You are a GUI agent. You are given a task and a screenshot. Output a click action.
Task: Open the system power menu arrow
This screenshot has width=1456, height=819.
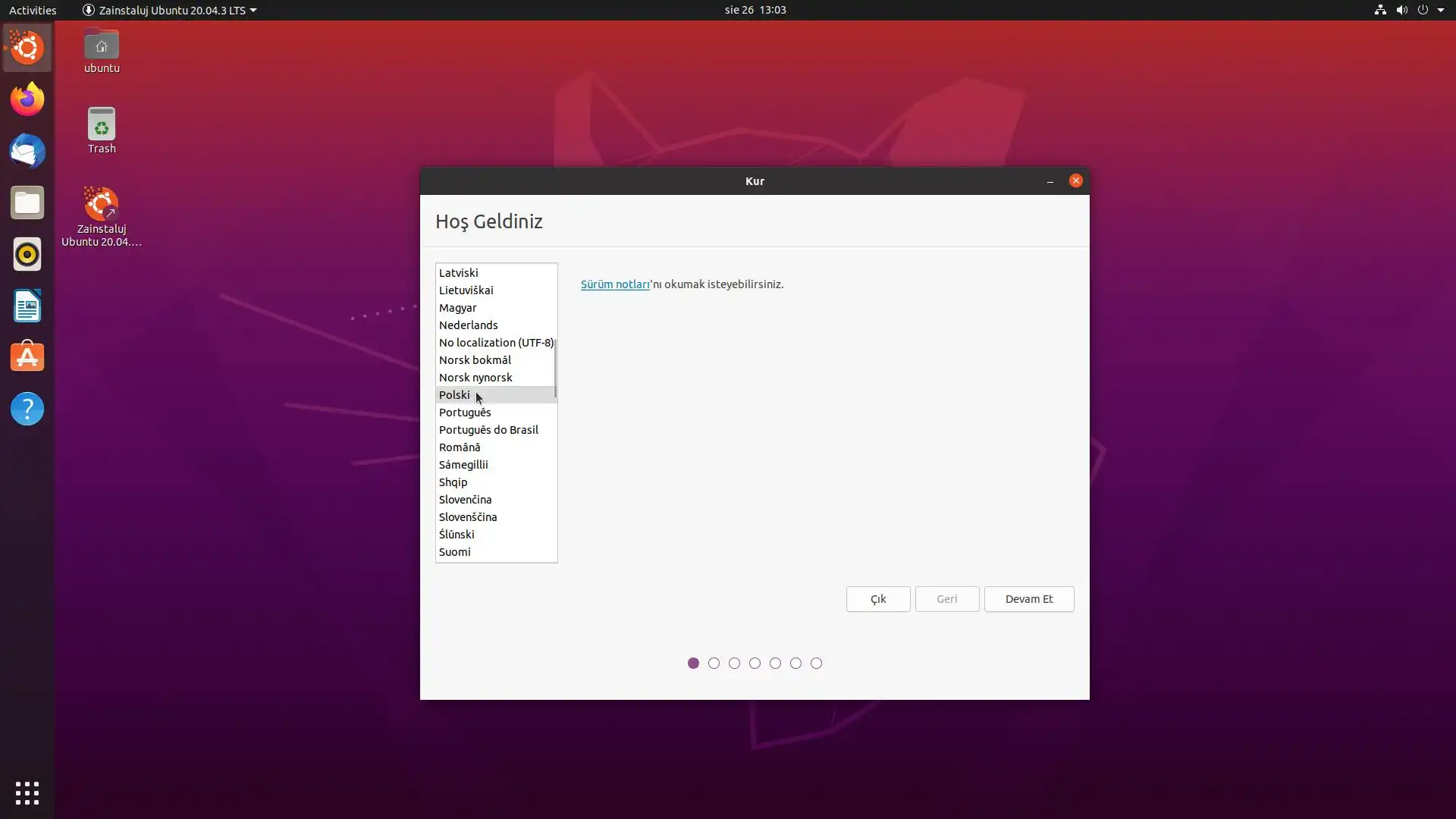pyautogui.click(x=1441, y=10)
